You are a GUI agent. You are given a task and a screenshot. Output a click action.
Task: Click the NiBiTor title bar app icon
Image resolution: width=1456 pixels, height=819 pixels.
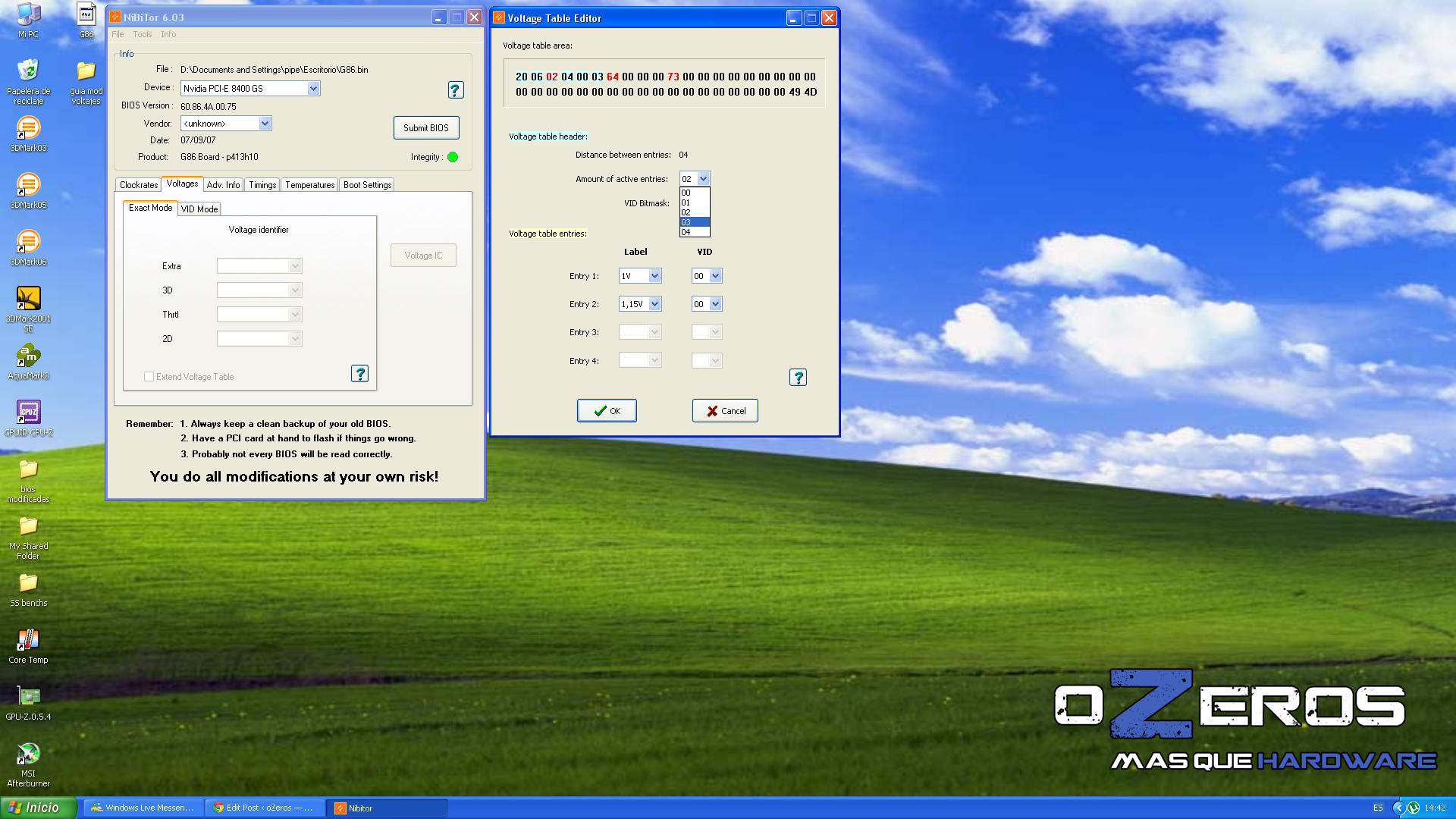pyautogui.click(x=115, y=17)
